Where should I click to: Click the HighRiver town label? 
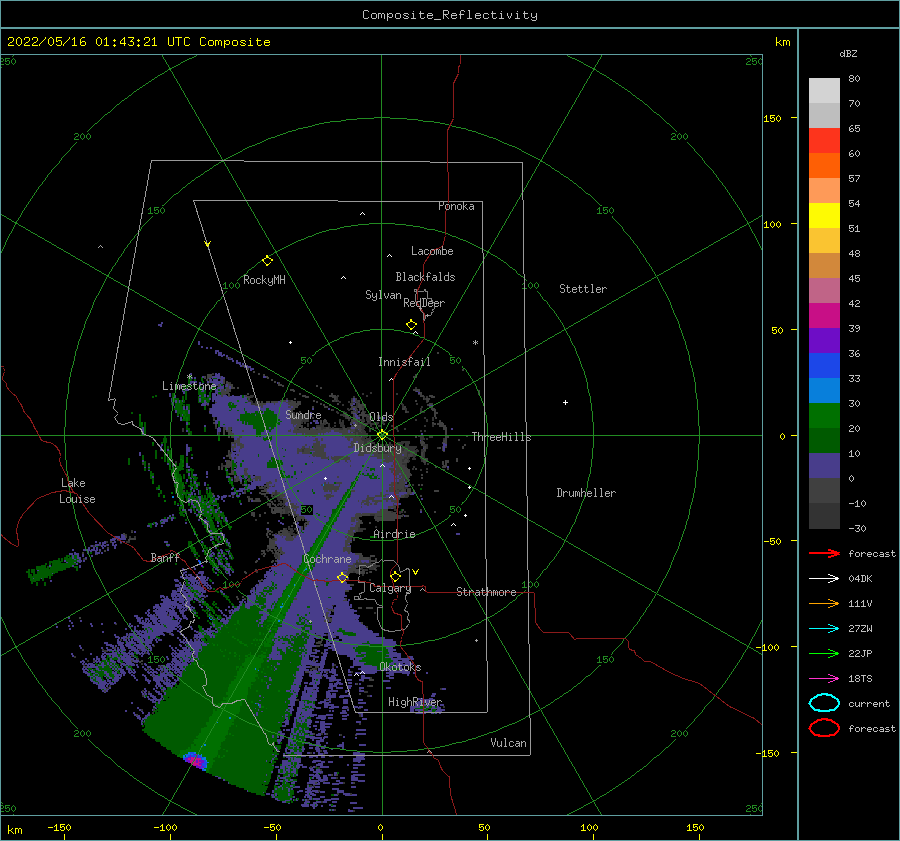tap(415, 702)
